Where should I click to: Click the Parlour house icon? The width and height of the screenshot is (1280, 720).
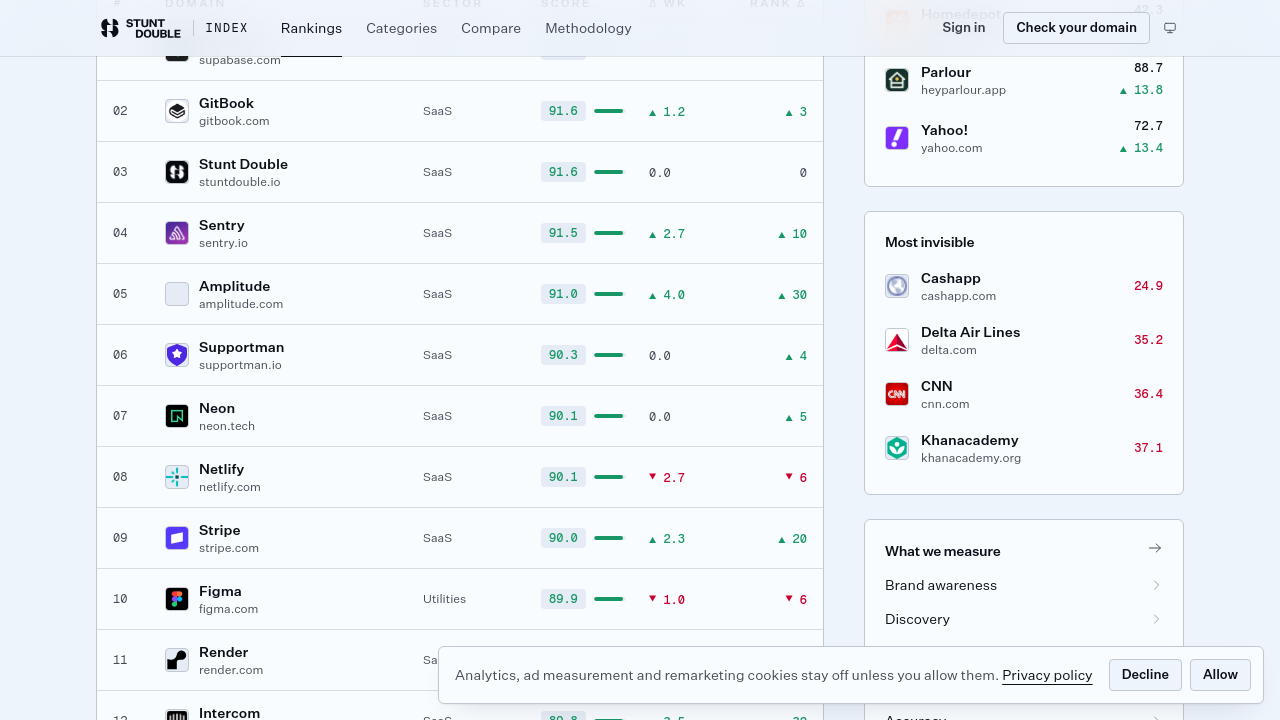coord(897,80)
